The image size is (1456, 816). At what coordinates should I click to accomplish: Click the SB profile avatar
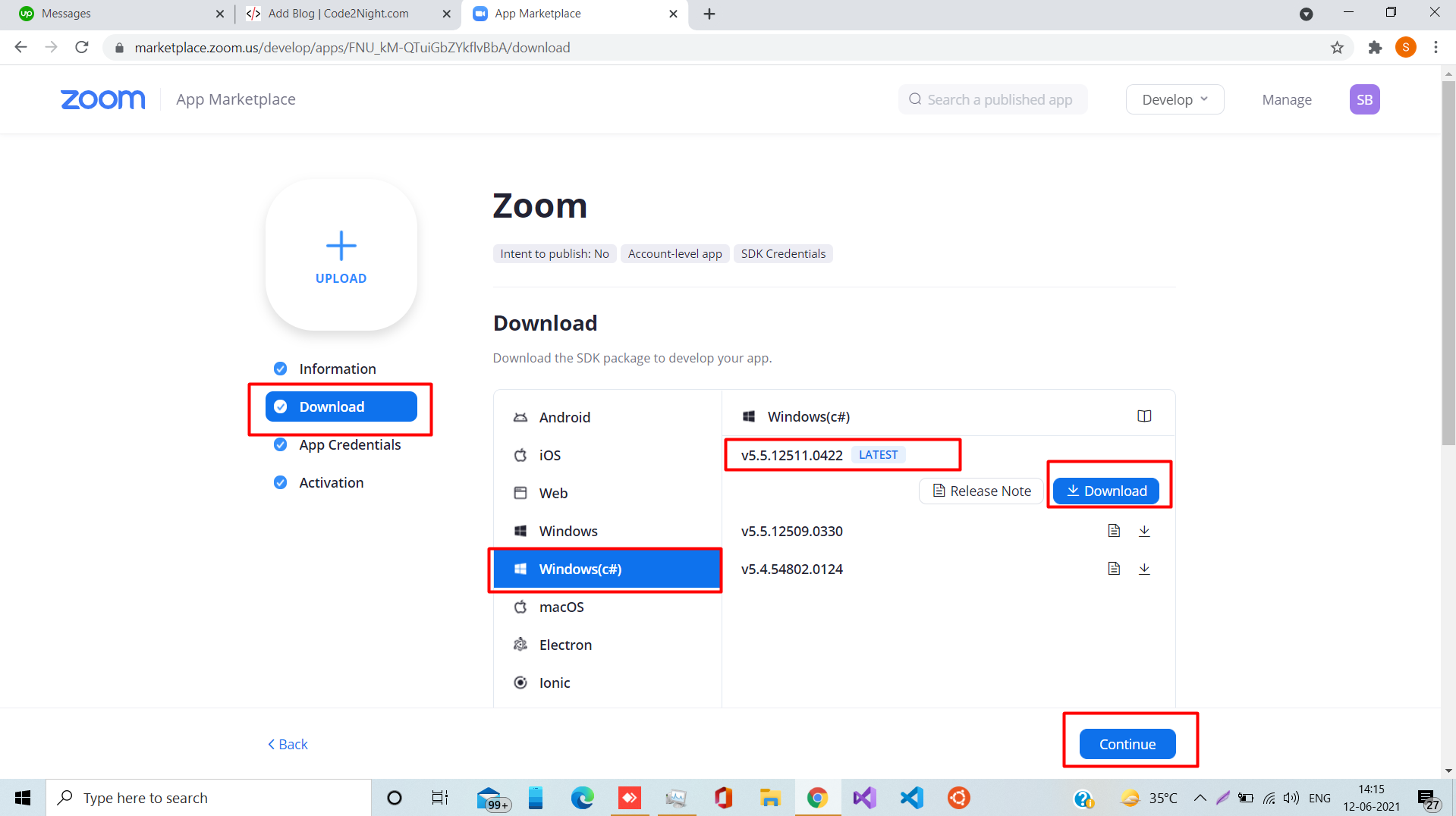[1364, 99]
